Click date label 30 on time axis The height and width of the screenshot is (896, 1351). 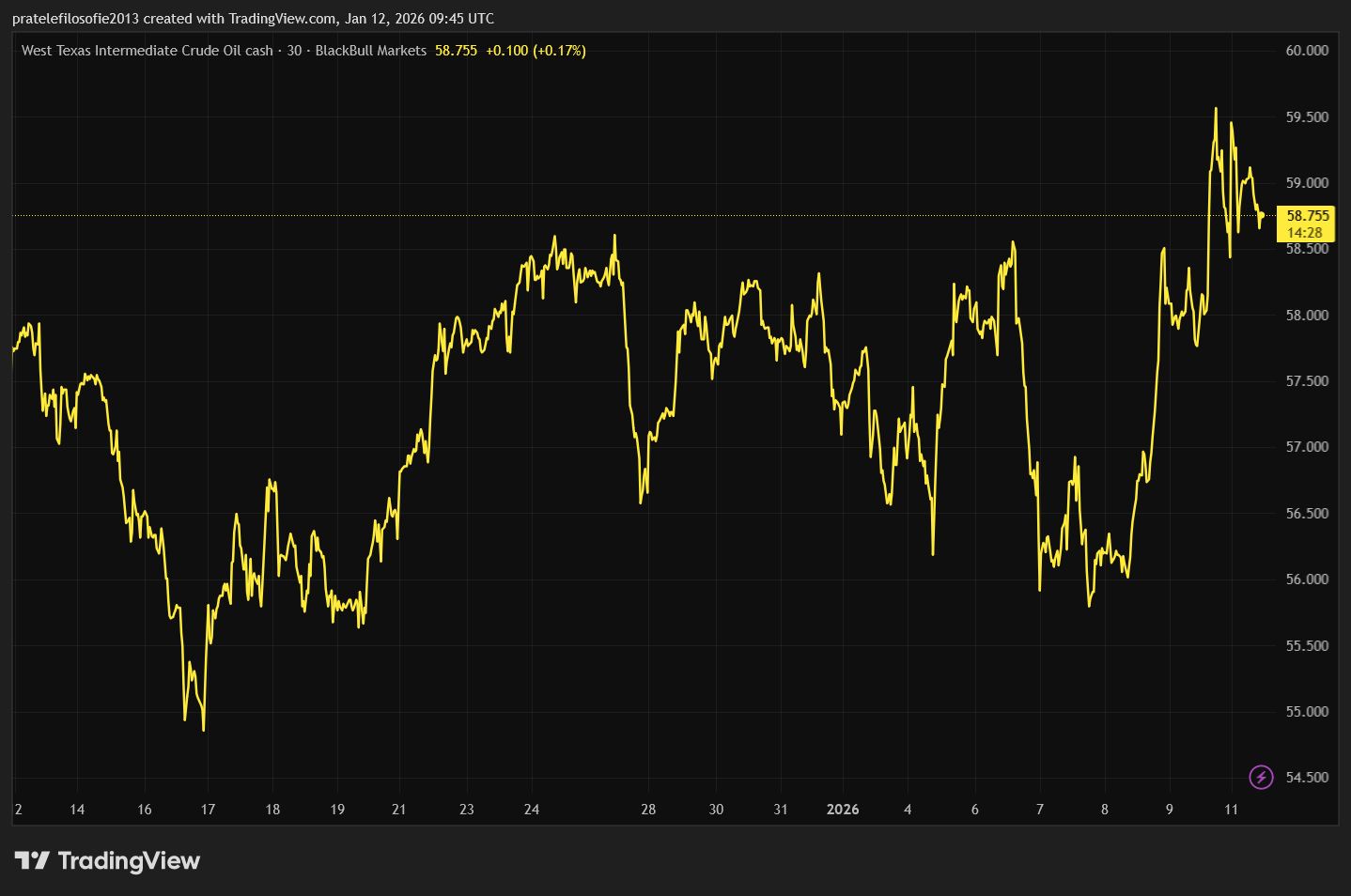[716, 810]
